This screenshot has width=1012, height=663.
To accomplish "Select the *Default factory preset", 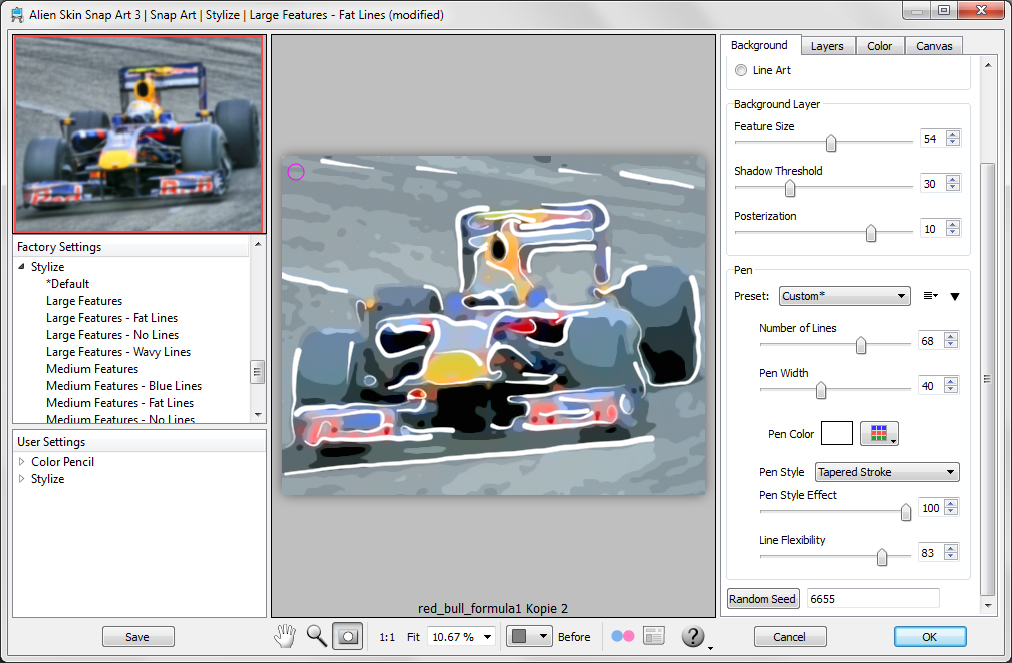I will point(68,284).
